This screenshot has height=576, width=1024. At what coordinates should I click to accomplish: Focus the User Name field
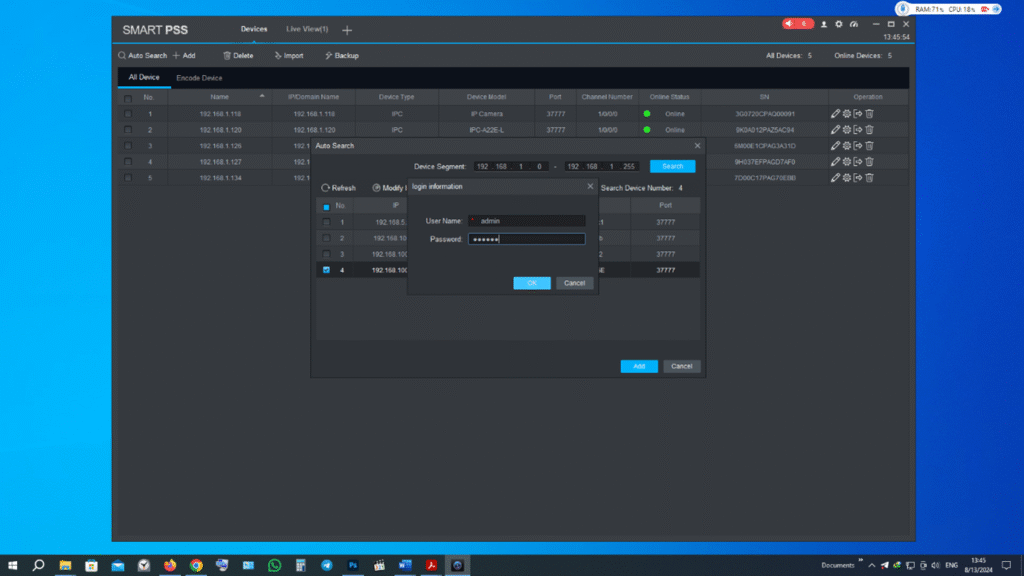[526, 221]
